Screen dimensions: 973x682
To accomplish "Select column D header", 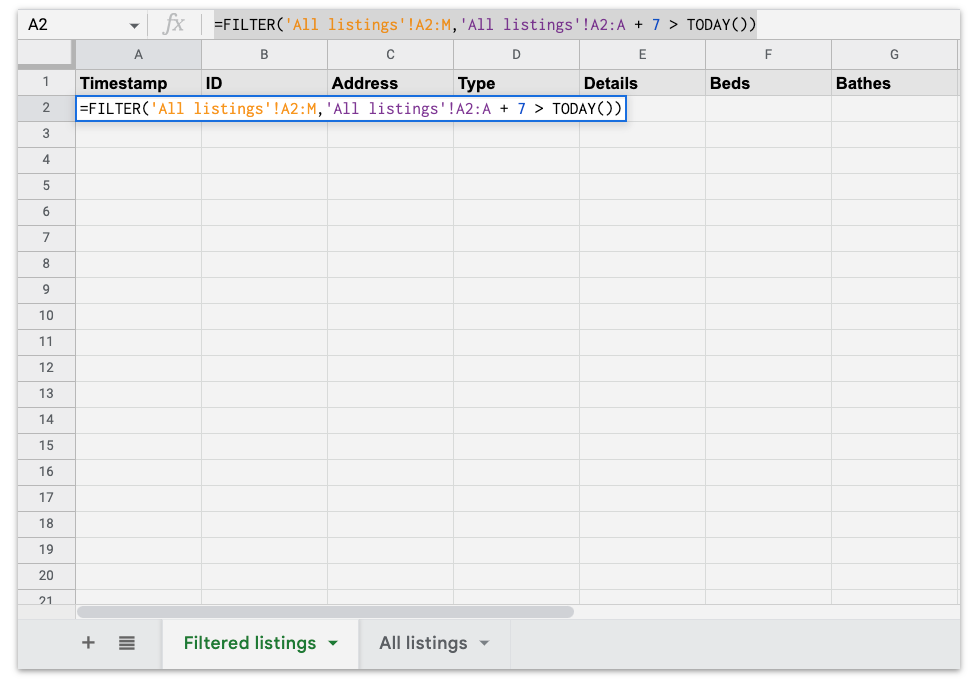I will (516, 55).
